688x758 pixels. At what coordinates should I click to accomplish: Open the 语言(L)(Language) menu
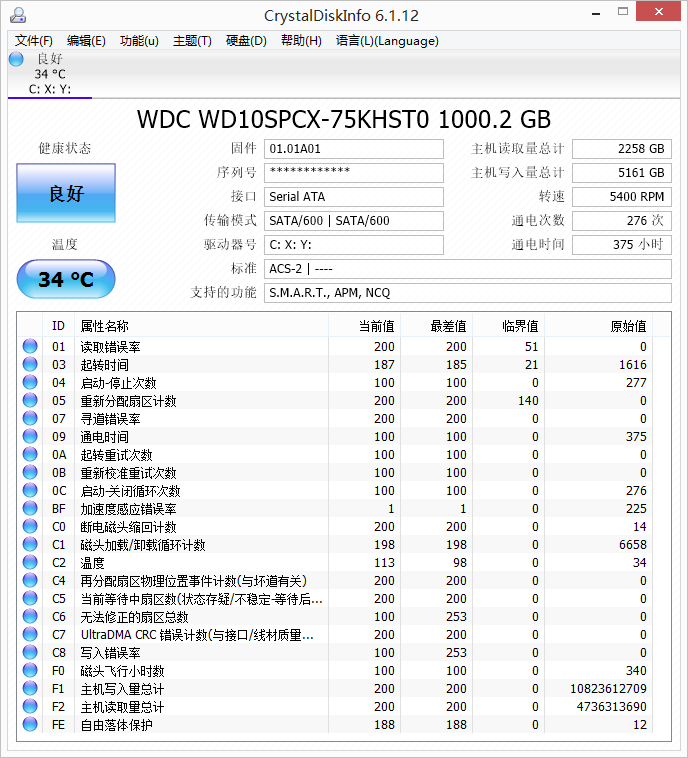point(387,41)
